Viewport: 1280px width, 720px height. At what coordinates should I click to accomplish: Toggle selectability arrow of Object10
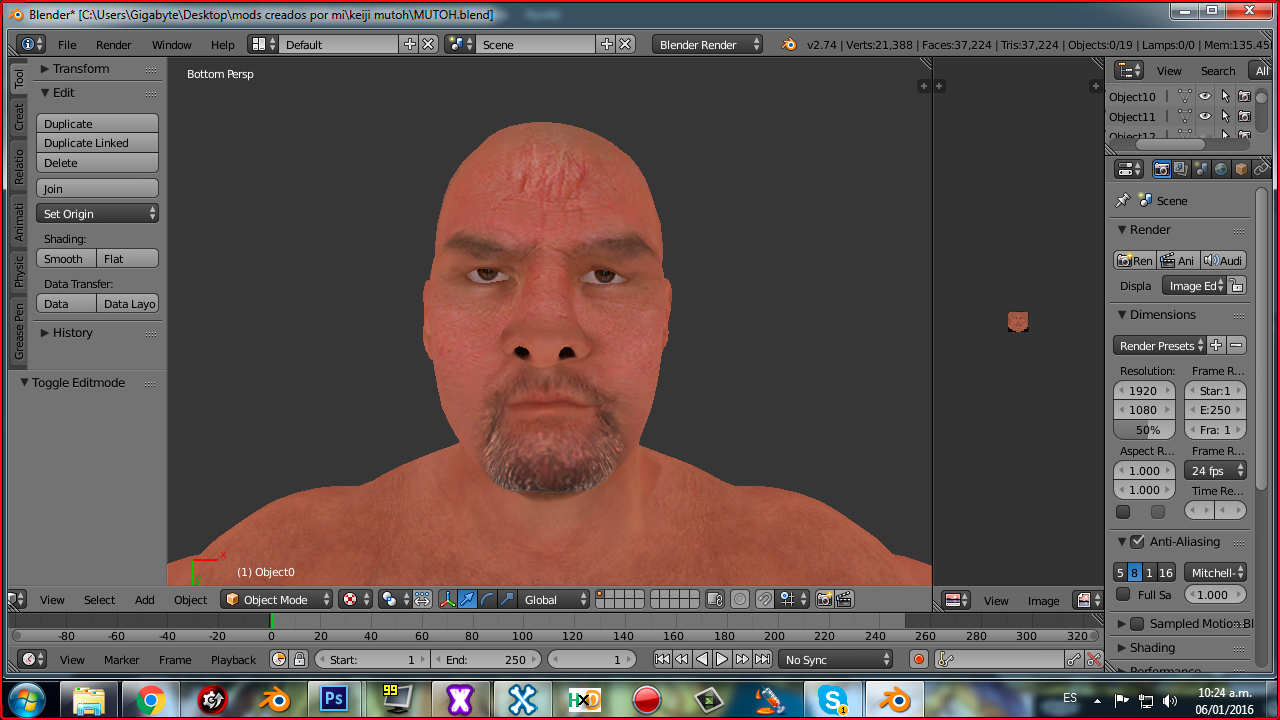pos(1225,96)
